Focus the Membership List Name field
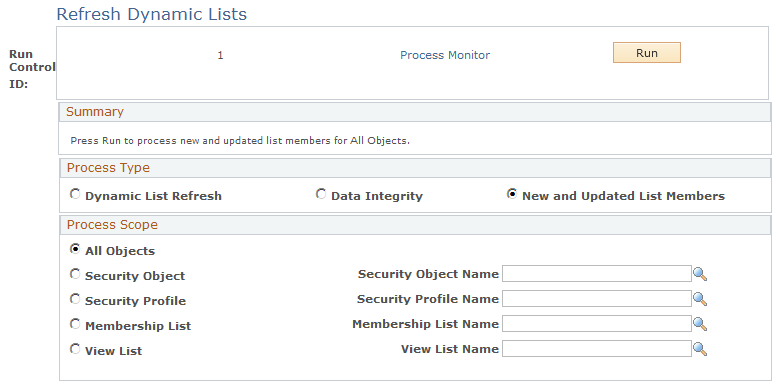778x387 pixels. 596,323
